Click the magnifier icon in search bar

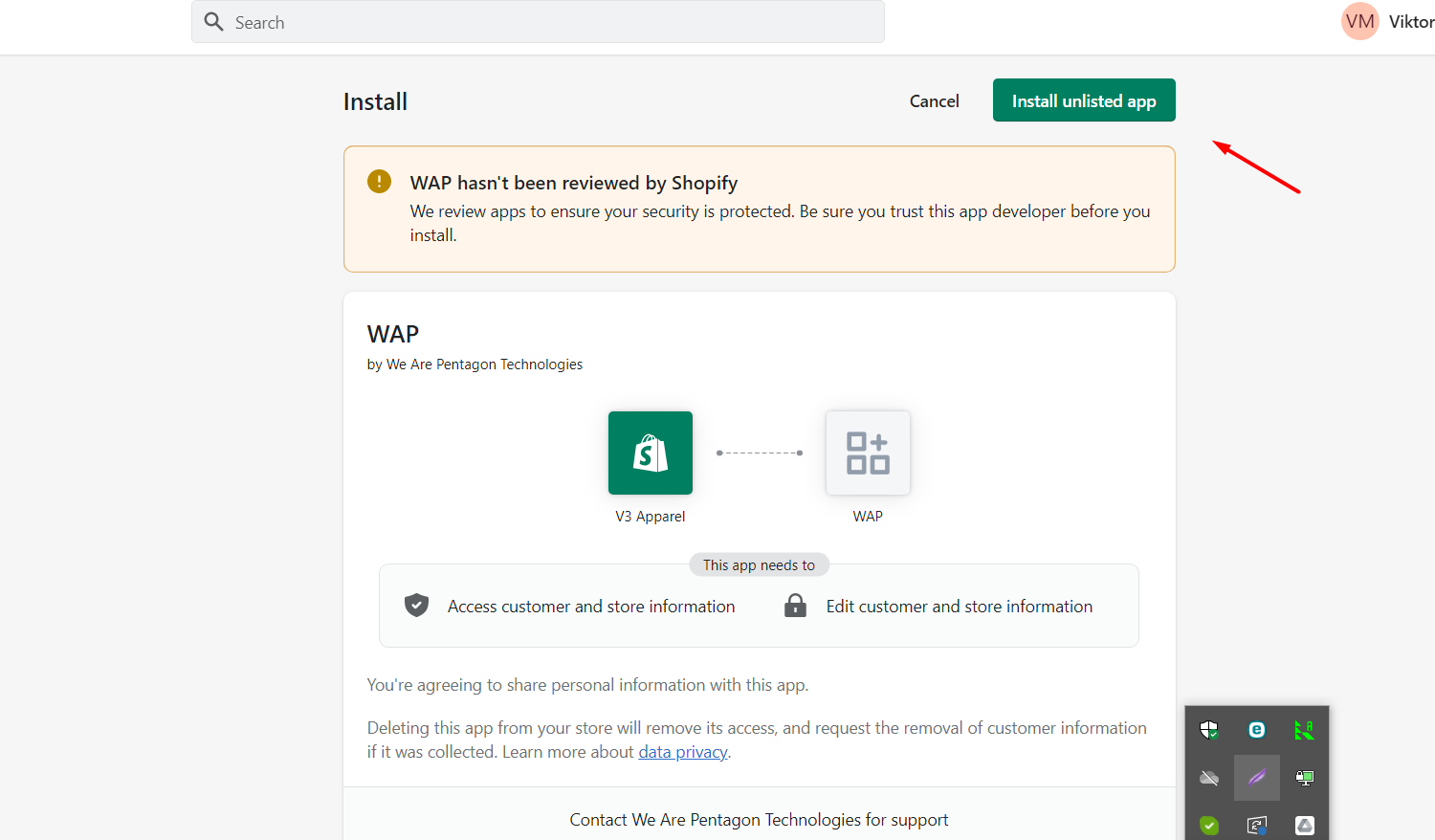click(214, 21)
